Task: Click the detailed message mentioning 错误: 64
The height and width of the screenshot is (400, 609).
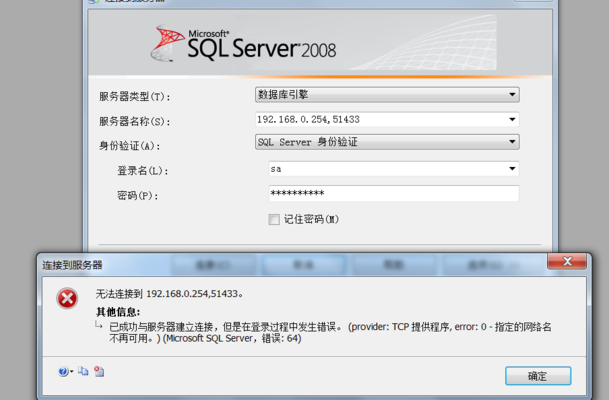Action: (330, 332)
